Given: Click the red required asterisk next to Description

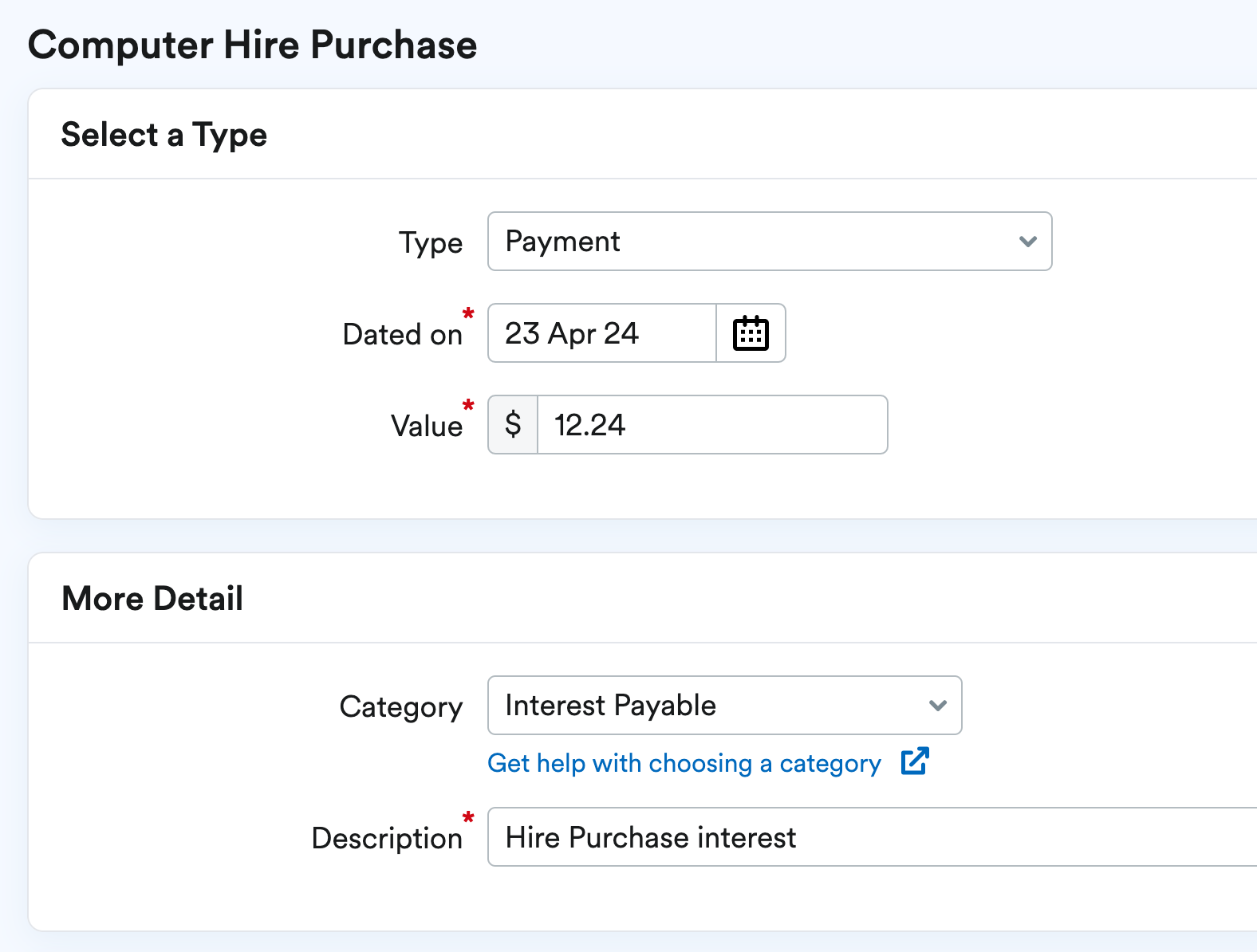Looking at the screenshot, I should (468, 817).
